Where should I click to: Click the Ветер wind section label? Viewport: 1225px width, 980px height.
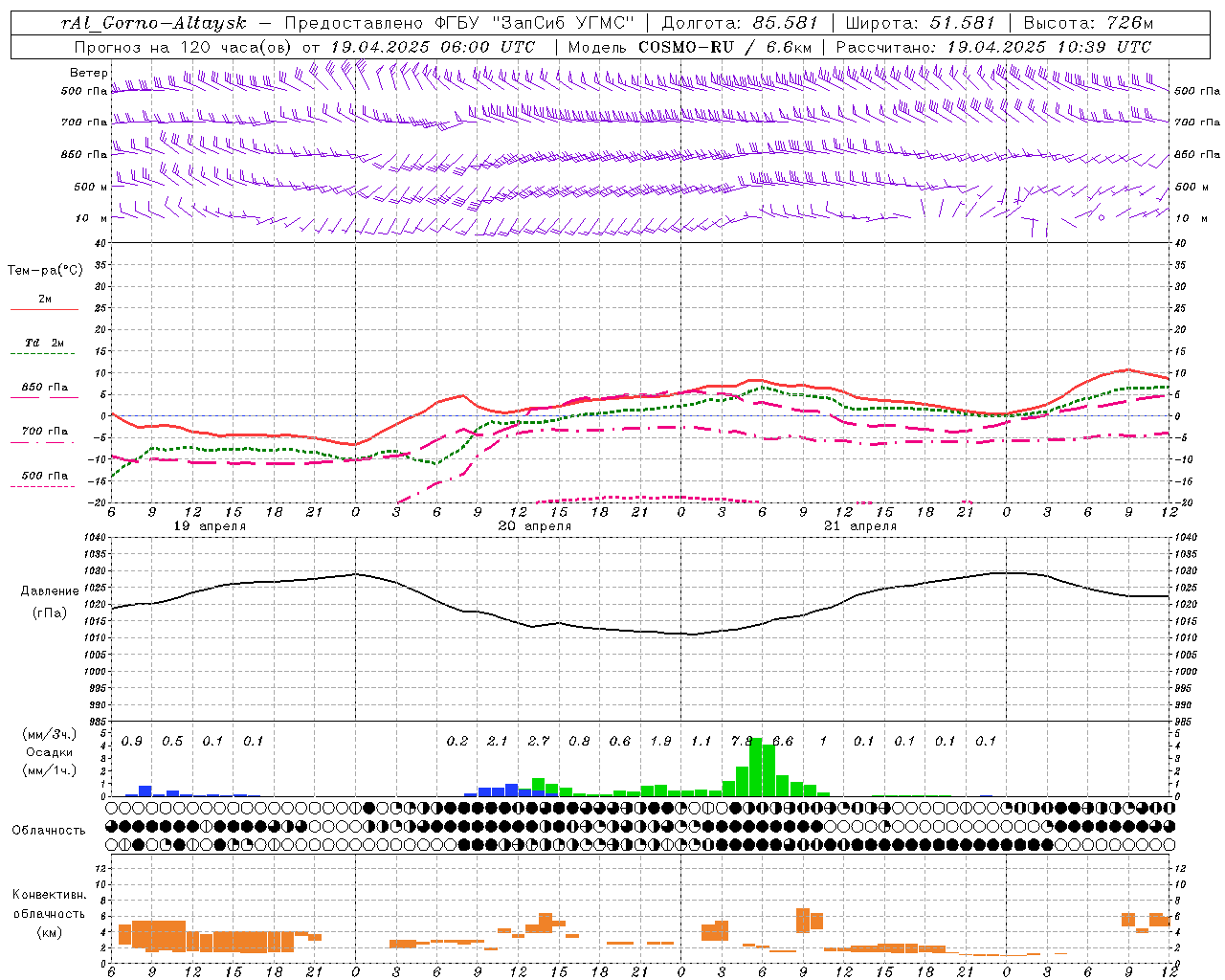[88, 73]
